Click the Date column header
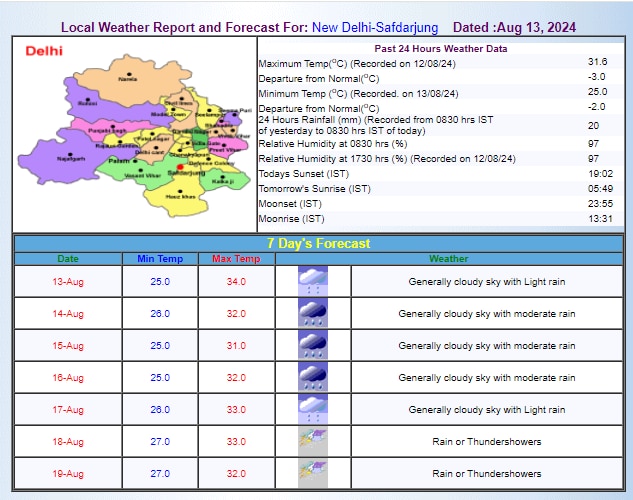Viewport: 633px width, 500px height. coord(67,259)
